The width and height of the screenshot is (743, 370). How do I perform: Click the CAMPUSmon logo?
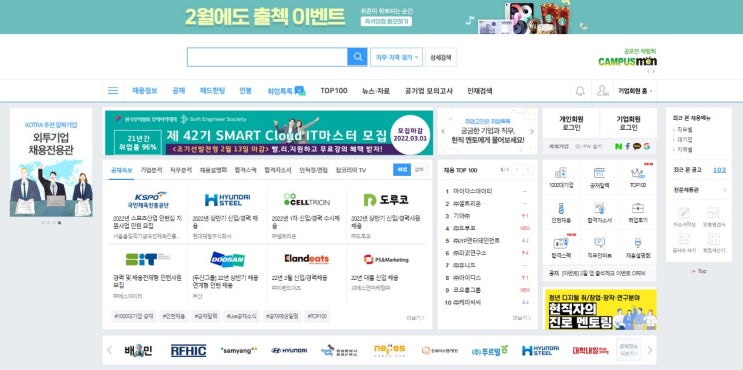[627, 61]
